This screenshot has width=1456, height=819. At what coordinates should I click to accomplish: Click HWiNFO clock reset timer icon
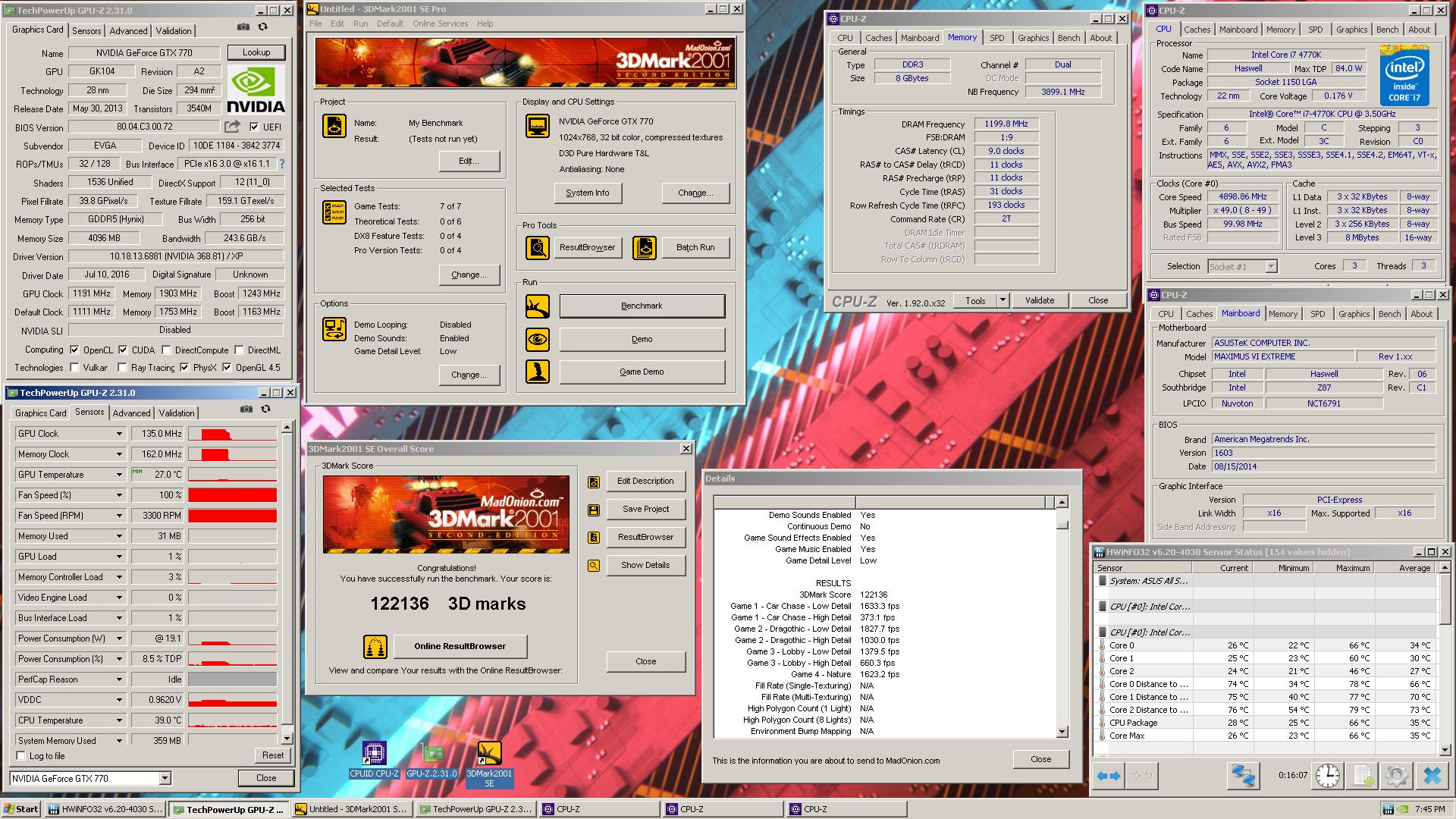(x=1327, y=775)
